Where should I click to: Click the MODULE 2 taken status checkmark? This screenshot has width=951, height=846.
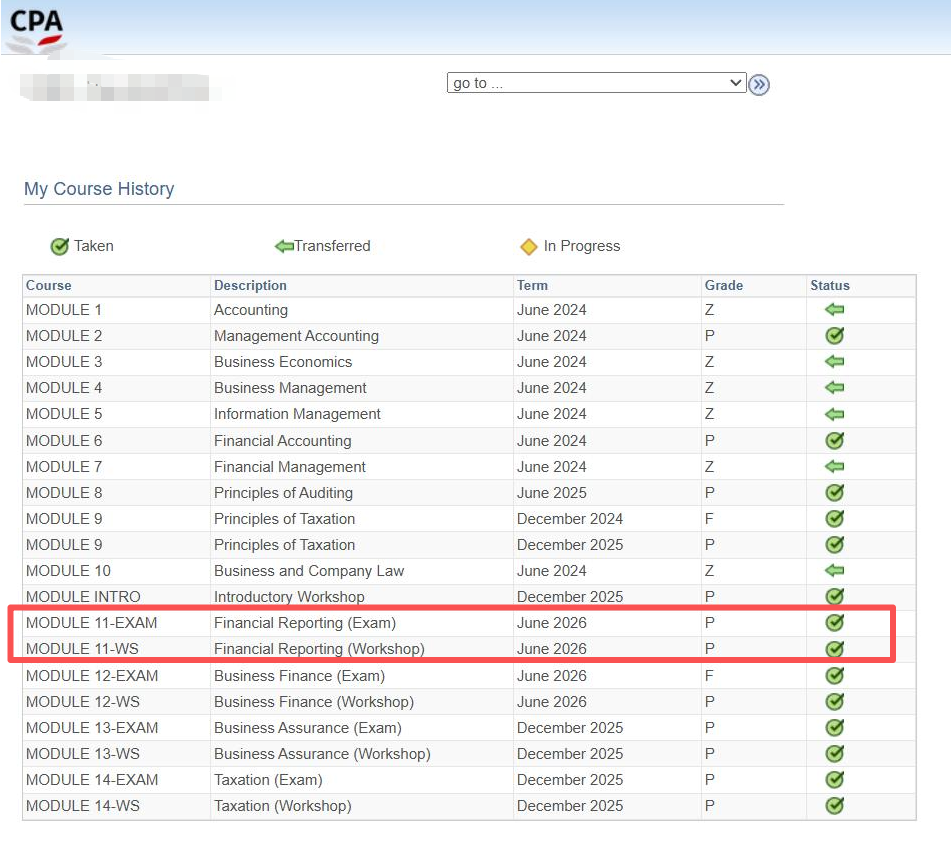point(835,335)
